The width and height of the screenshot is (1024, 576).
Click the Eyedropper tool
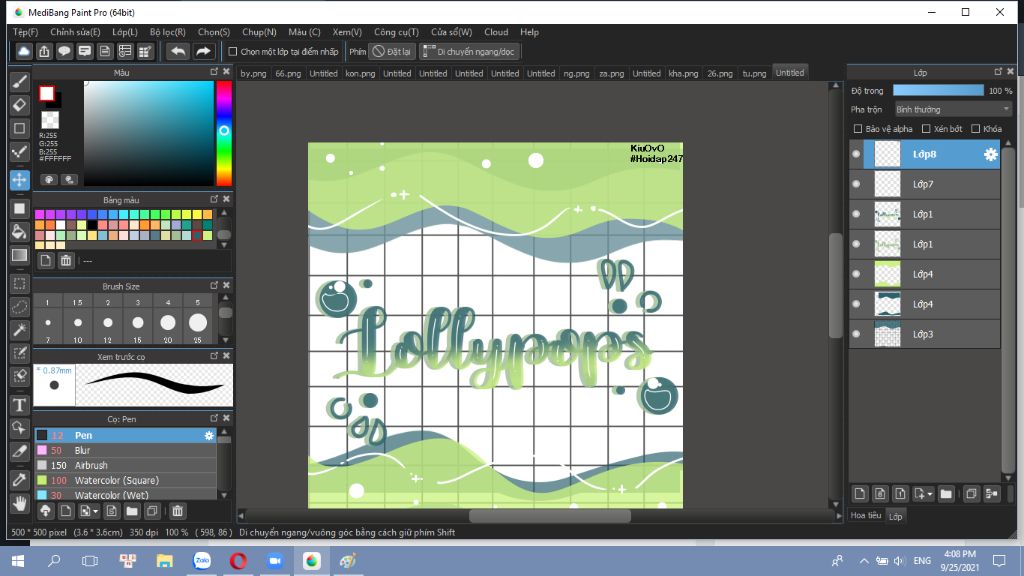[19, 478]
